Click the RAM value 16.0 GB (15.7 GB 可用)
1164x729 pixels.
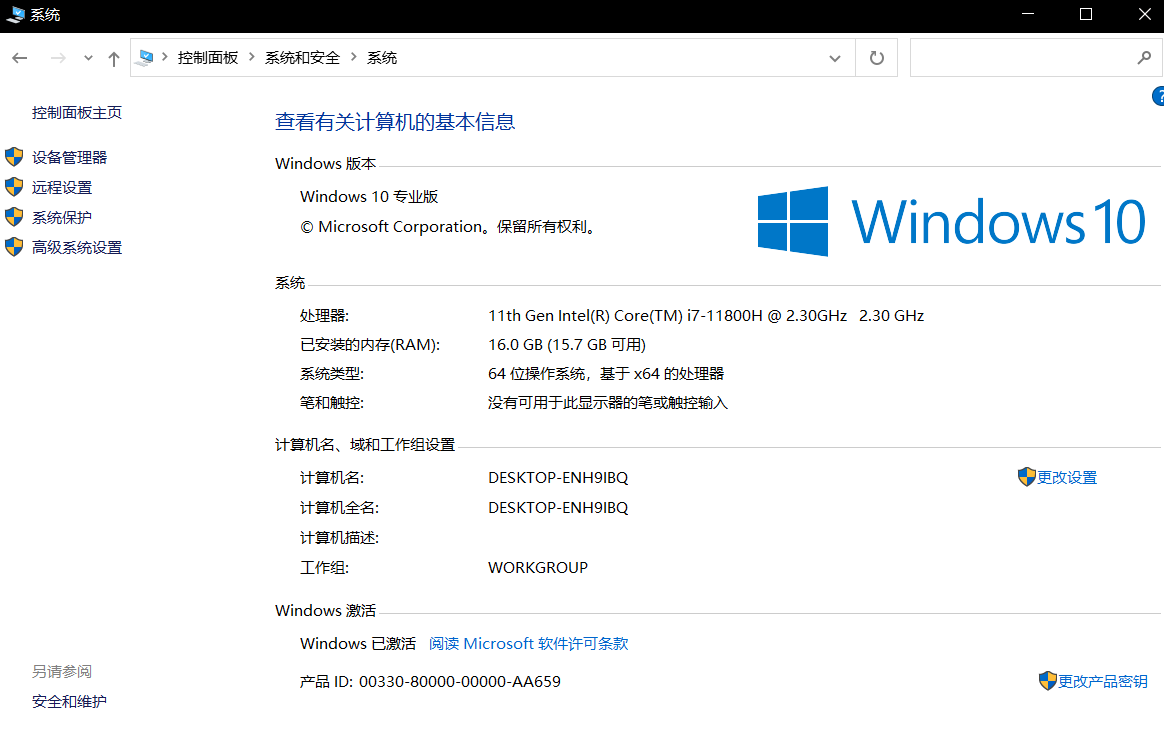567,344
